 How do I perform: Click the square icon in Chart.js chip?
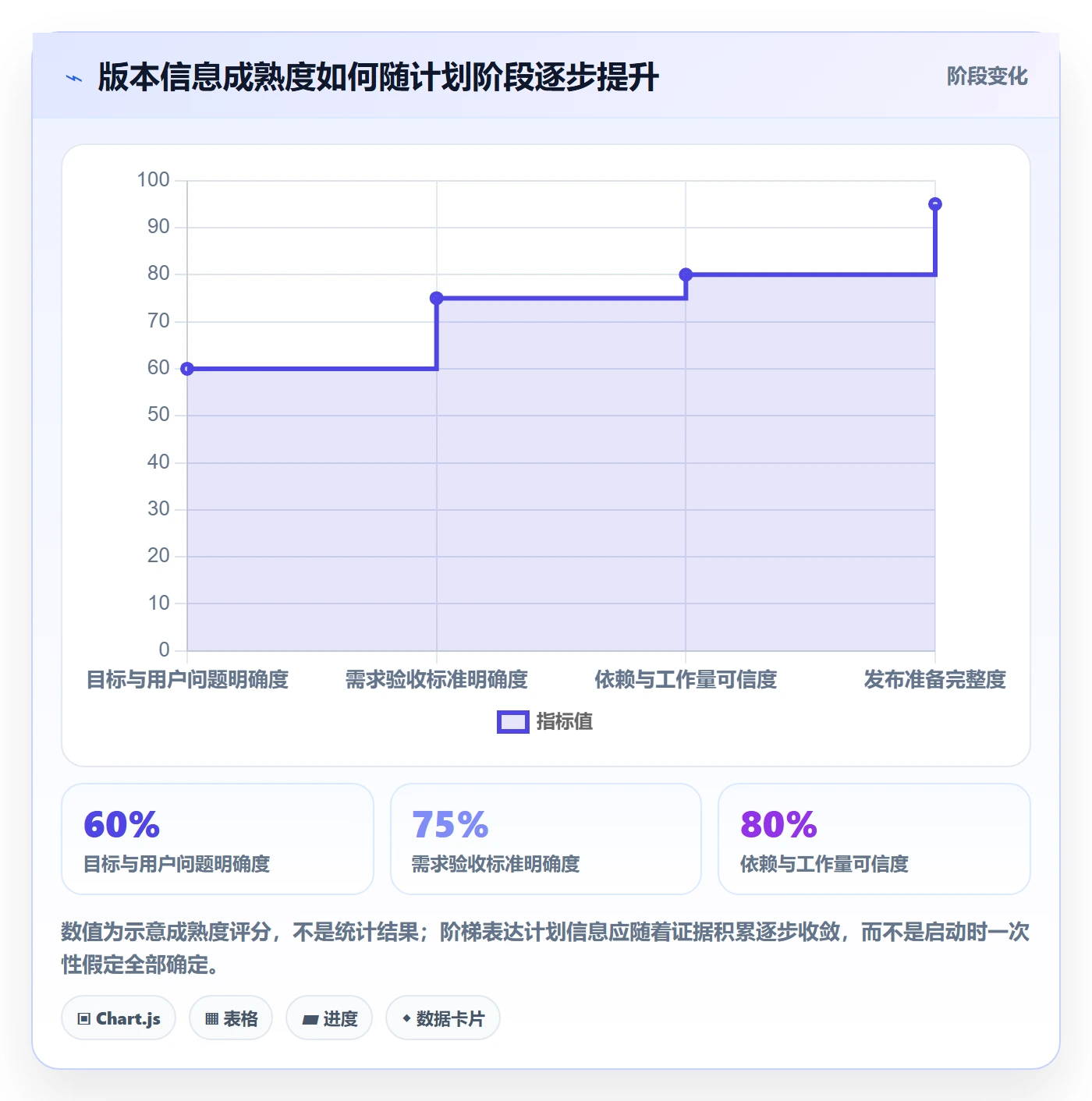84,1019
